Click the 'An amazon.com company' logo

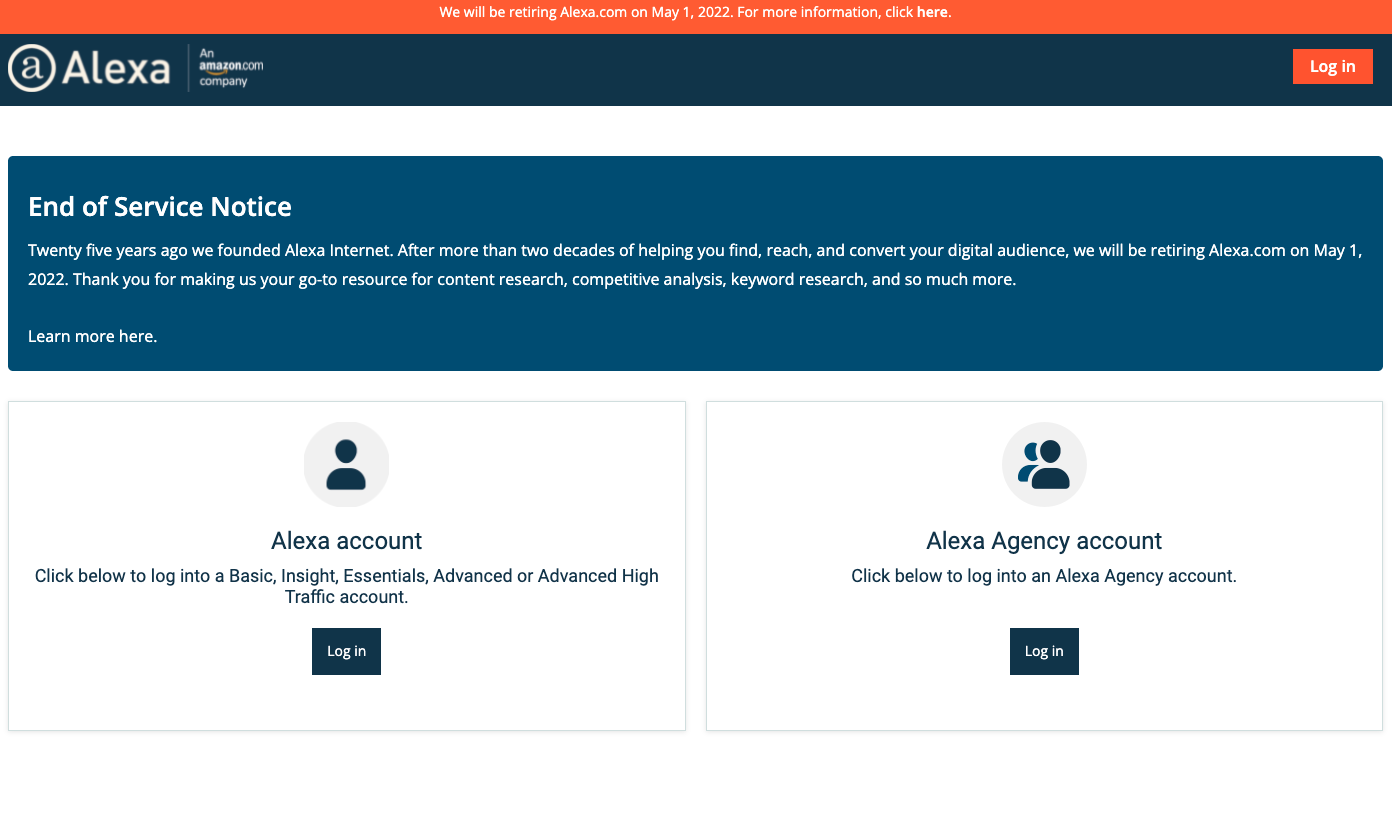click(x=231, y=68)
